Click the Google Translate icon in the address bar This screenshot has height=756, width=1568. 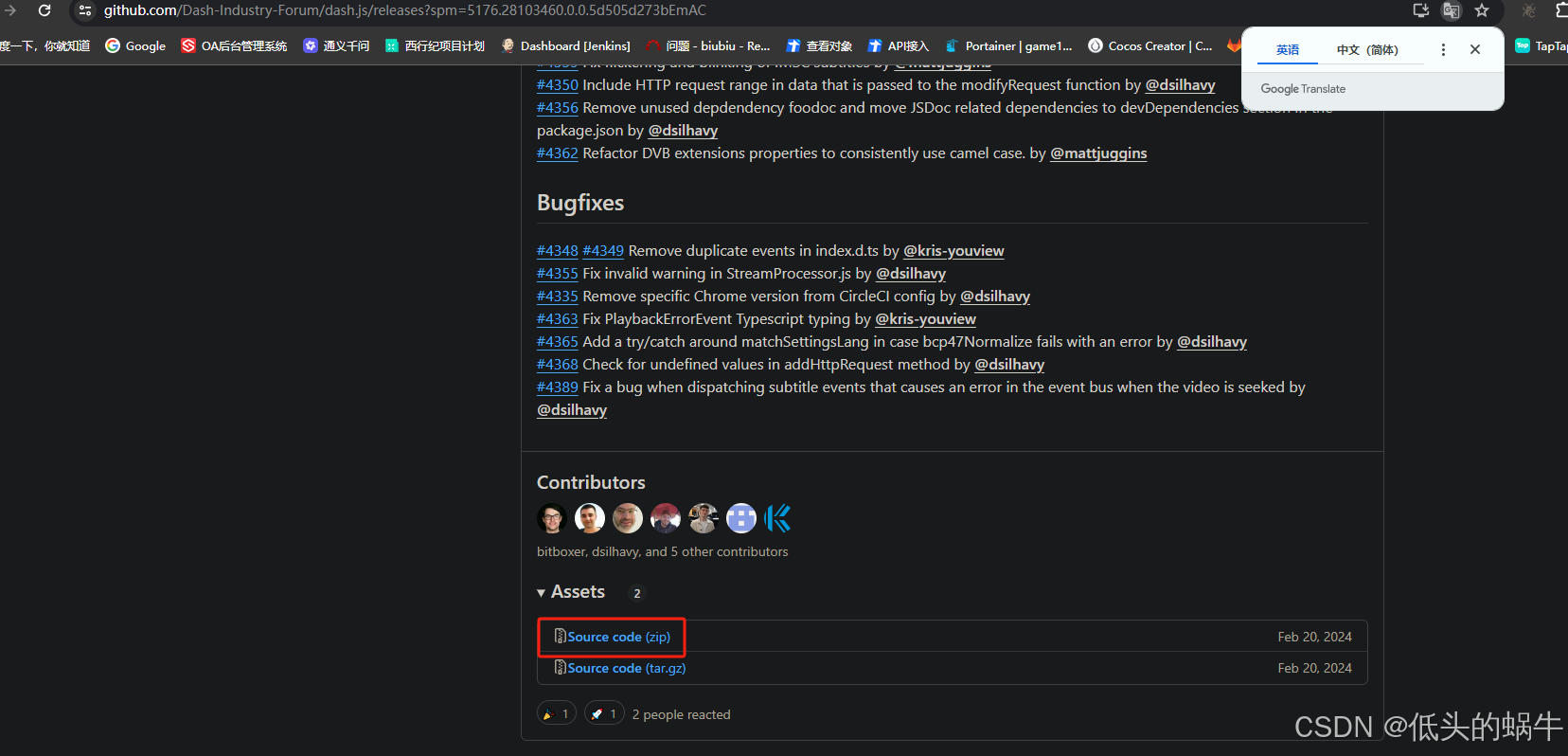[x=1452, y=10]
